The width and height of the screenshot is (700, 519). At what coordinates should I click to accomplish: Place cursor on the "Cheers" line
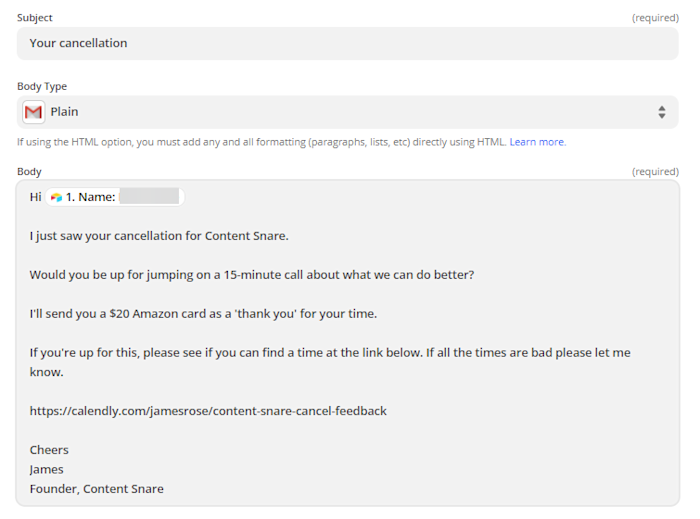click(49, 450)
